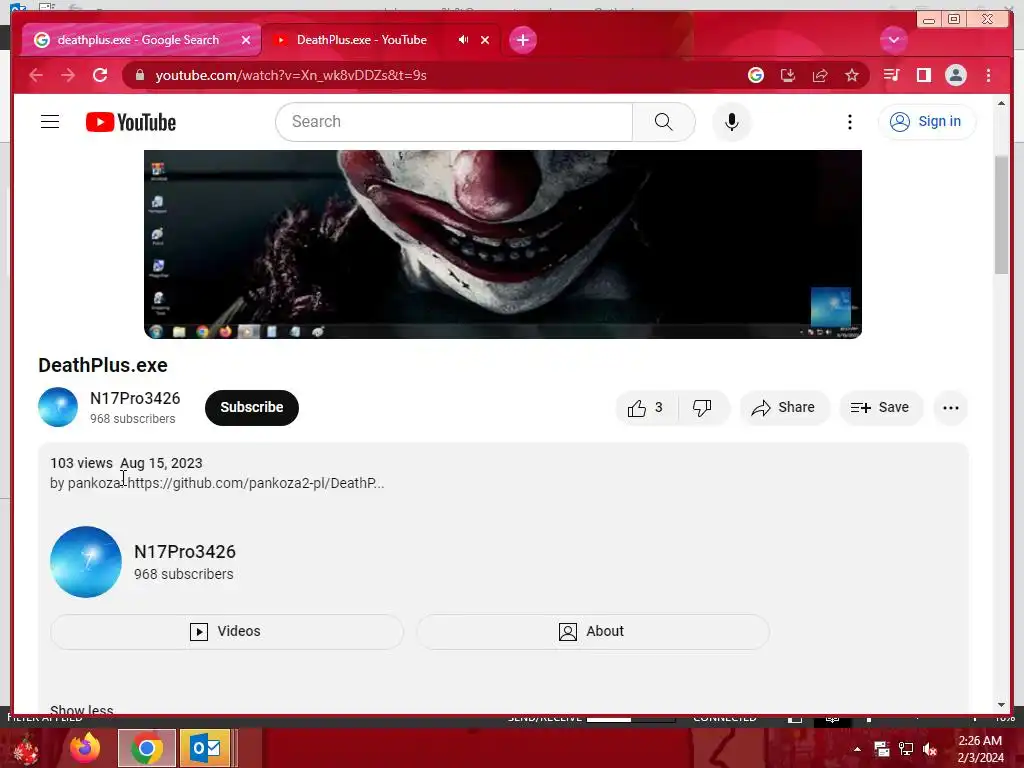The image size is (1024, 768).
Task: Open a new tab with plus button
Action: click(522, 40)
